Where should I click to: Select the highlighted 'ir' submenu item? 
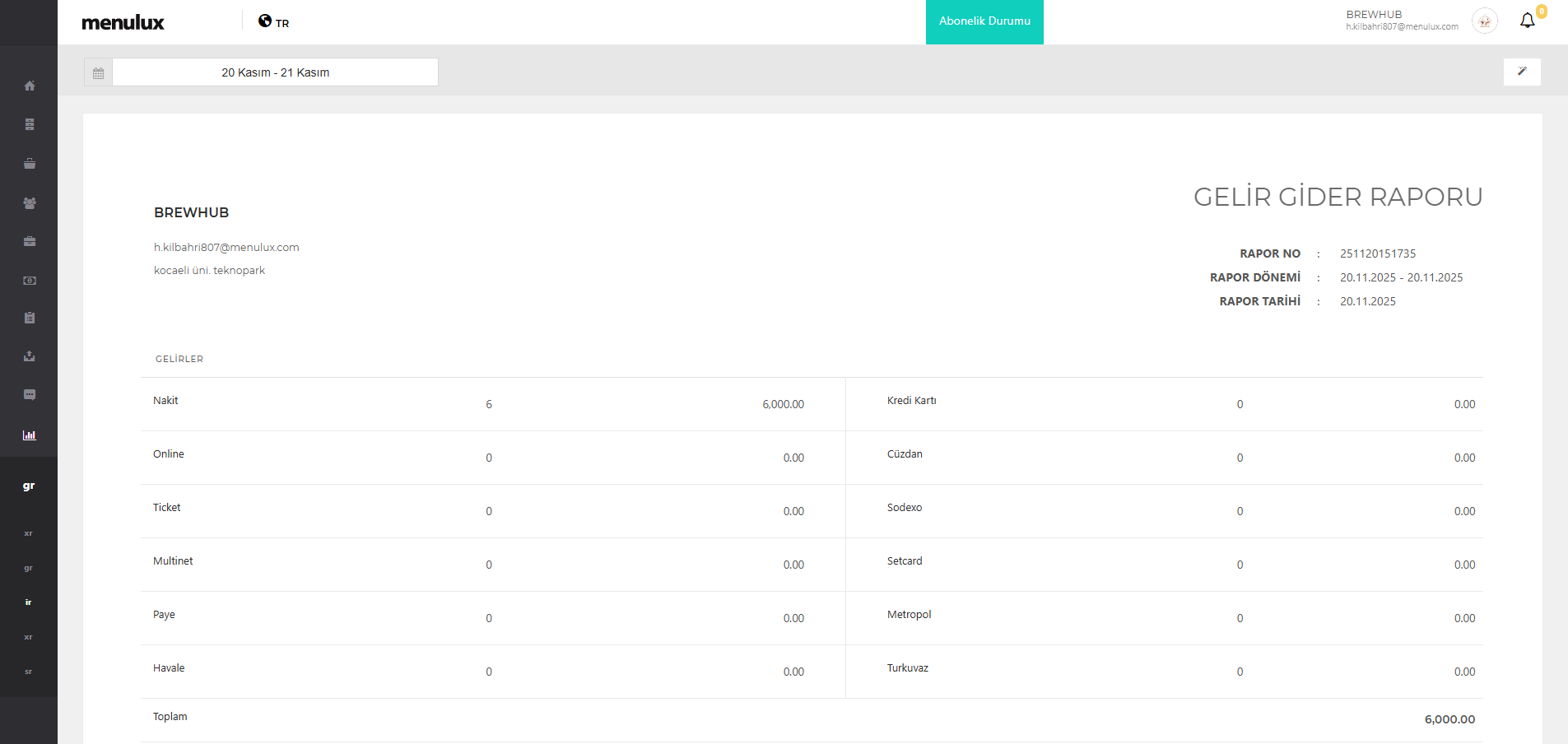pos(29,602)
